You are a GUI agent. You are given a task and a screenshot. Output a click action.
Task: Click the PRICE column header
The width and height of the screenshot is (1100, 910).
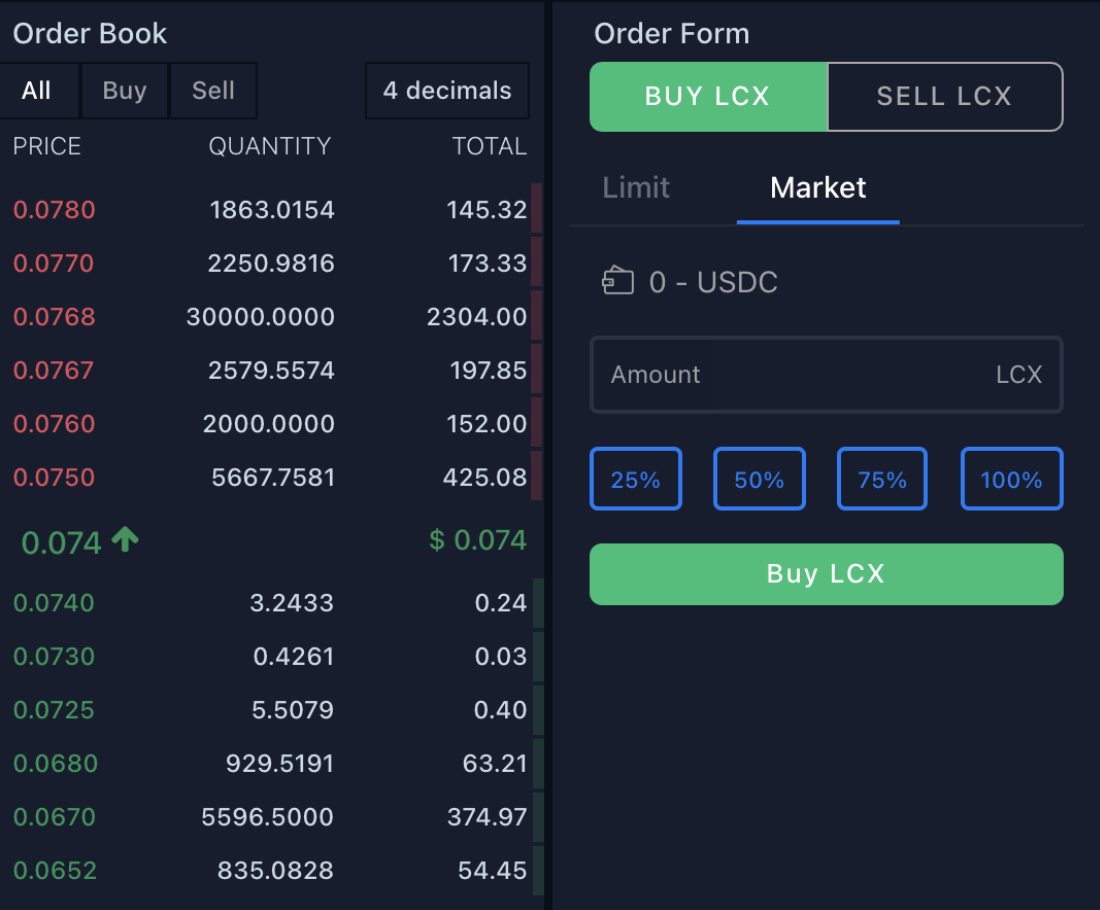click(x=47, y=146)
